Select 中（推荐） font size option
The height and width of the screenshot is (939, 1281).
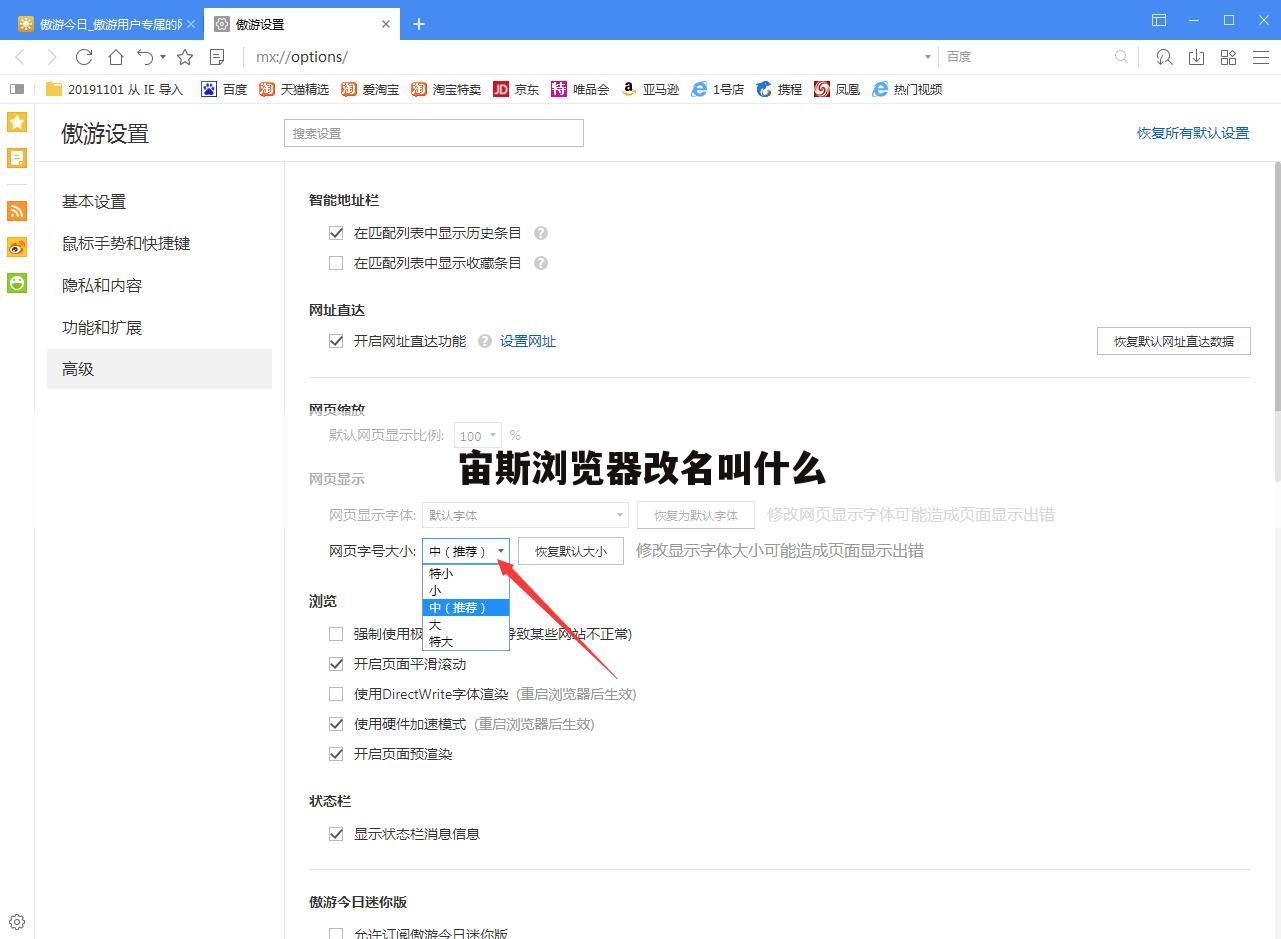click(x=466, y=607)
